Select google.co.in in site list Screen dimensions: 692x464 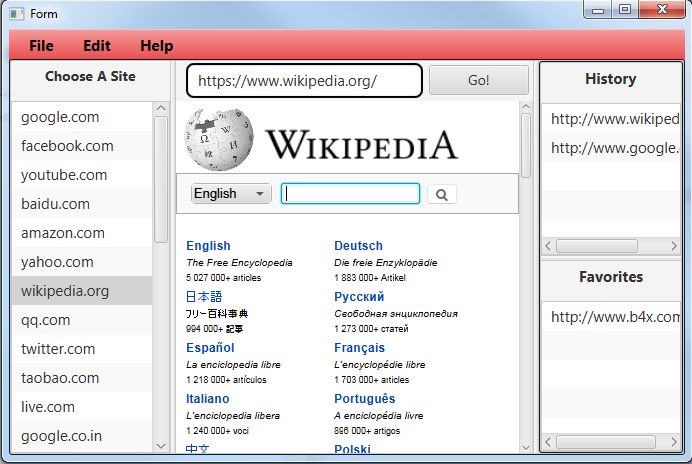tap(82, 436)
